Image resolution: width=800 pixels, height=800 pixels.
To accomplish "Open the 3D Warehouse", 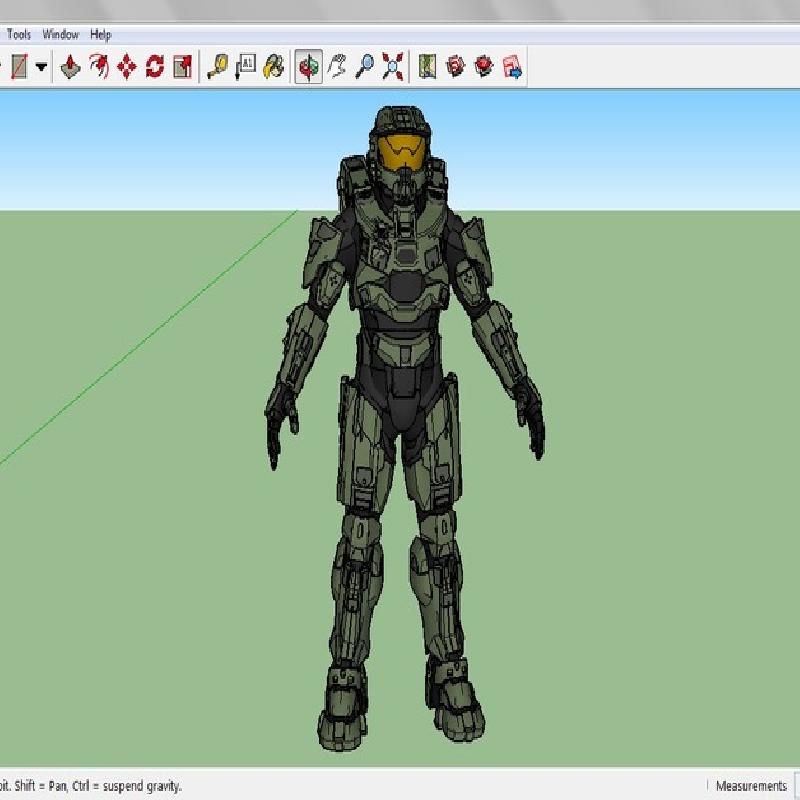I will pos(456,67).
